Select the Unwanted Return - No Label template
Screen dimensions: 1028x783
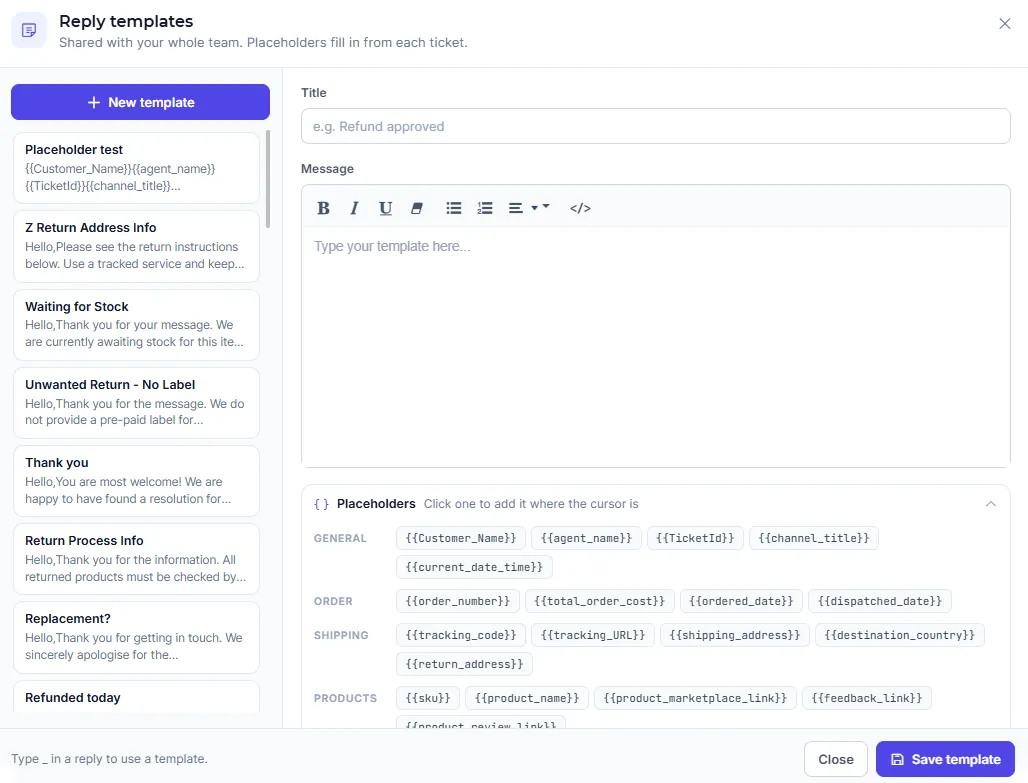click(x=136, y=403)
